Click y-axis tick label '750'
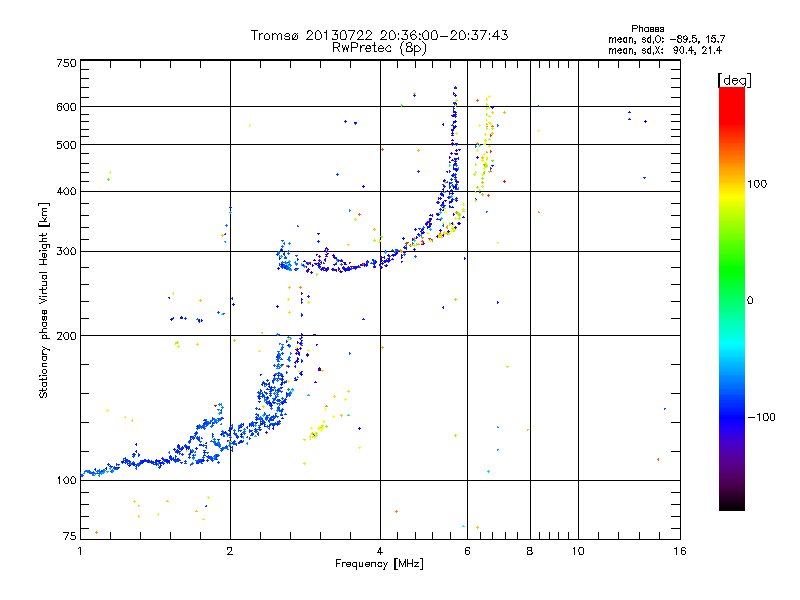The image size is (800, 600). coord(66,63)
